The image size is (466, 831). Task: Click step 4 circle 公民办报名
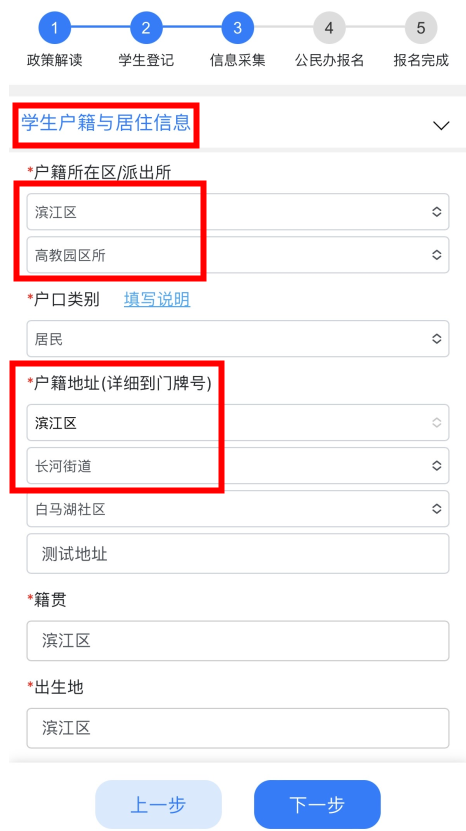tap(329, 28)
